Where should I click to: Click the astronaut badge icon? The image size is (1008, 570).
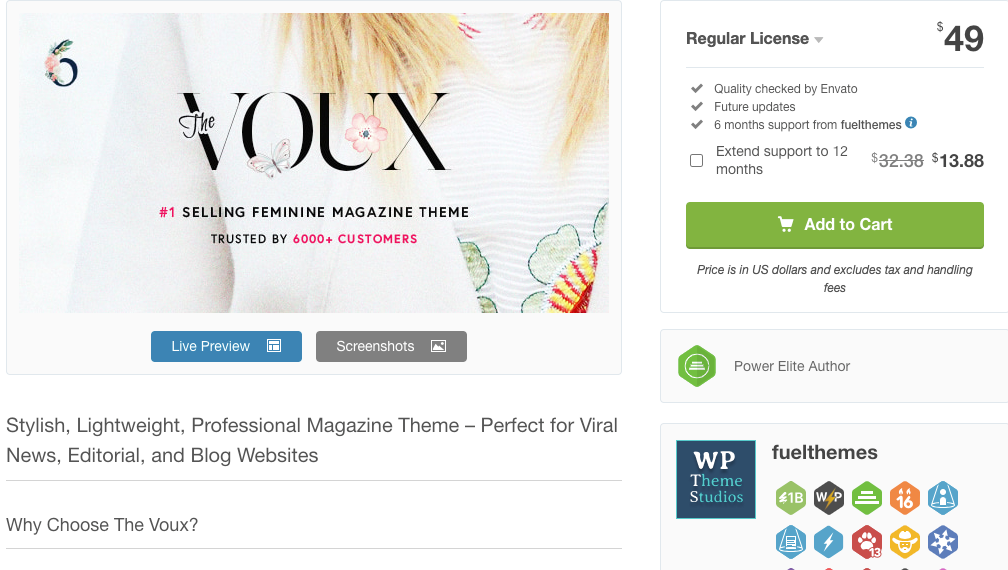point(943,498)
